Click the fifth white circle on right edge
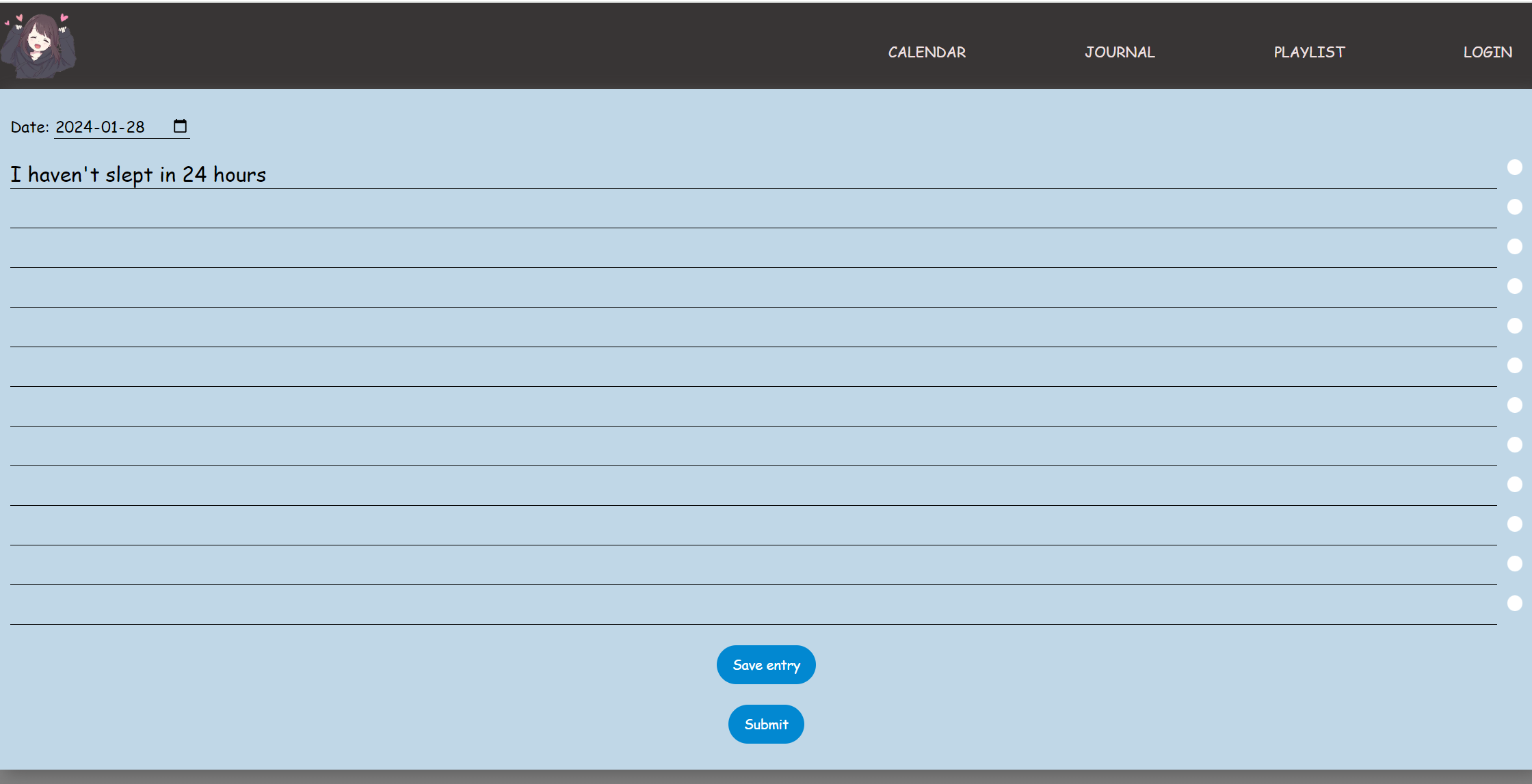The image size is (1532, 784). coord(1514,326)
